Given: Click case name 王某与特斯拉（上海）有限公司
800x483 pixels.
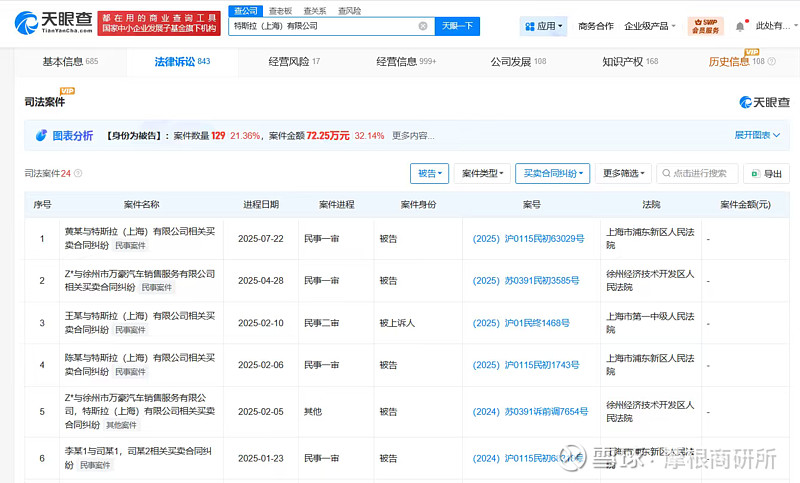Looking at the screenshot, I should pos(140,322).
